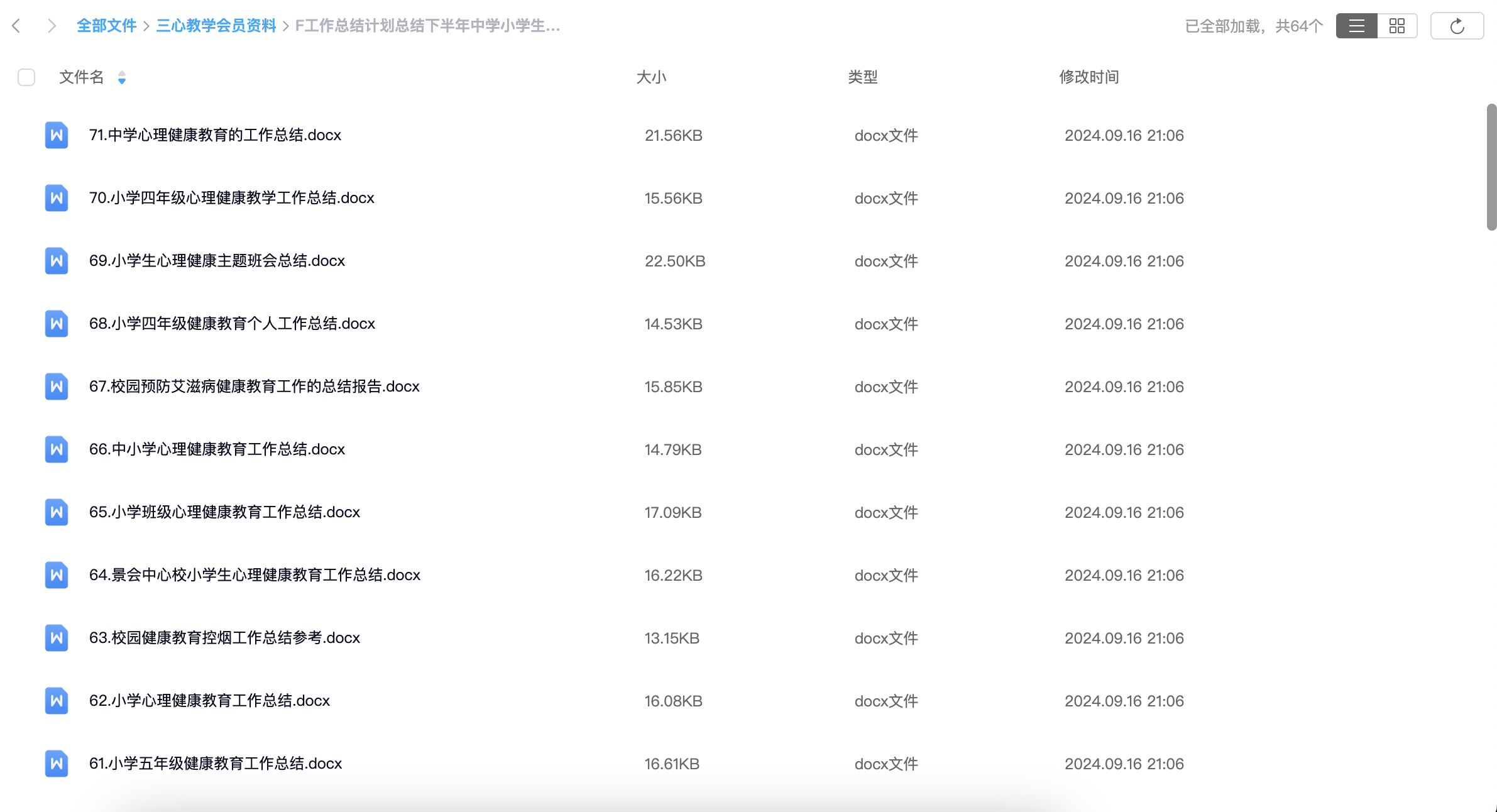
Task: Click Word icon of file 63
Action: [x=57, y=638]
